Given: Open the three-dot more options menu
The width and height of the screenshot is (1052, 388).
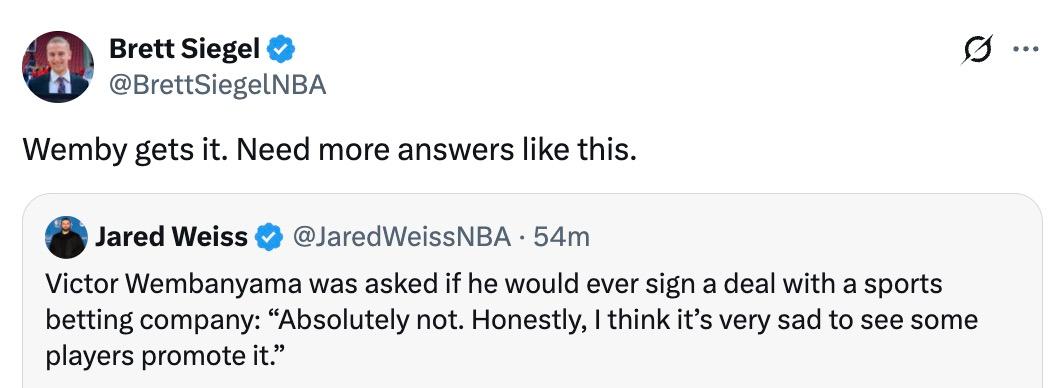Looking at the screenshot, I should coord(1026,49).
